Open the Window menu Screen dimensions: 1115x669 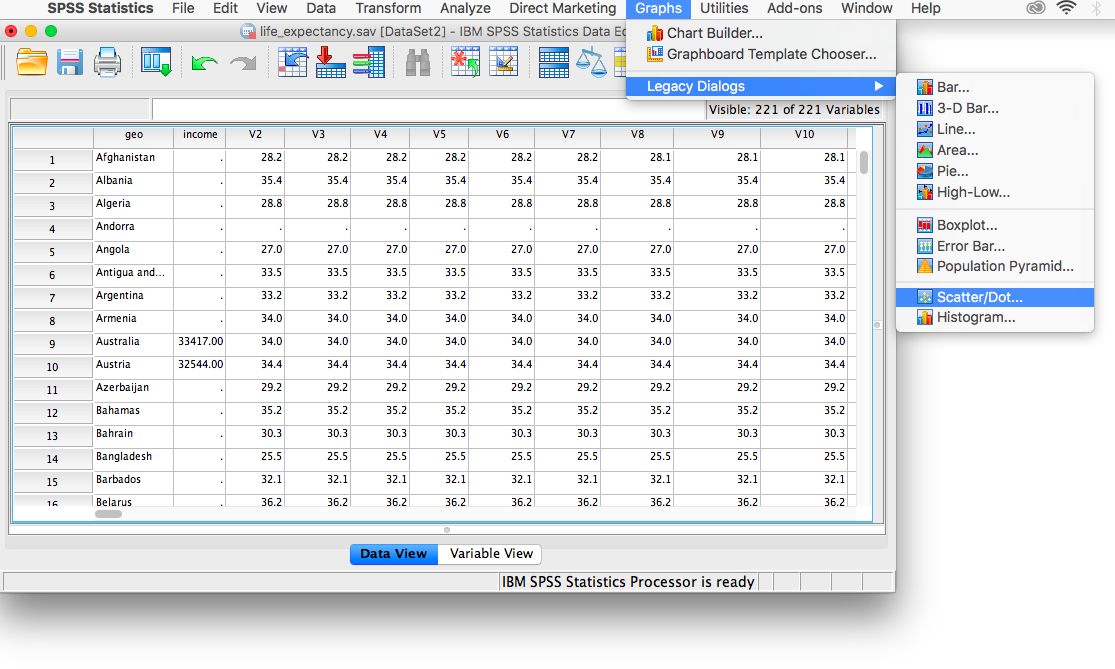(x=866, y=9)
